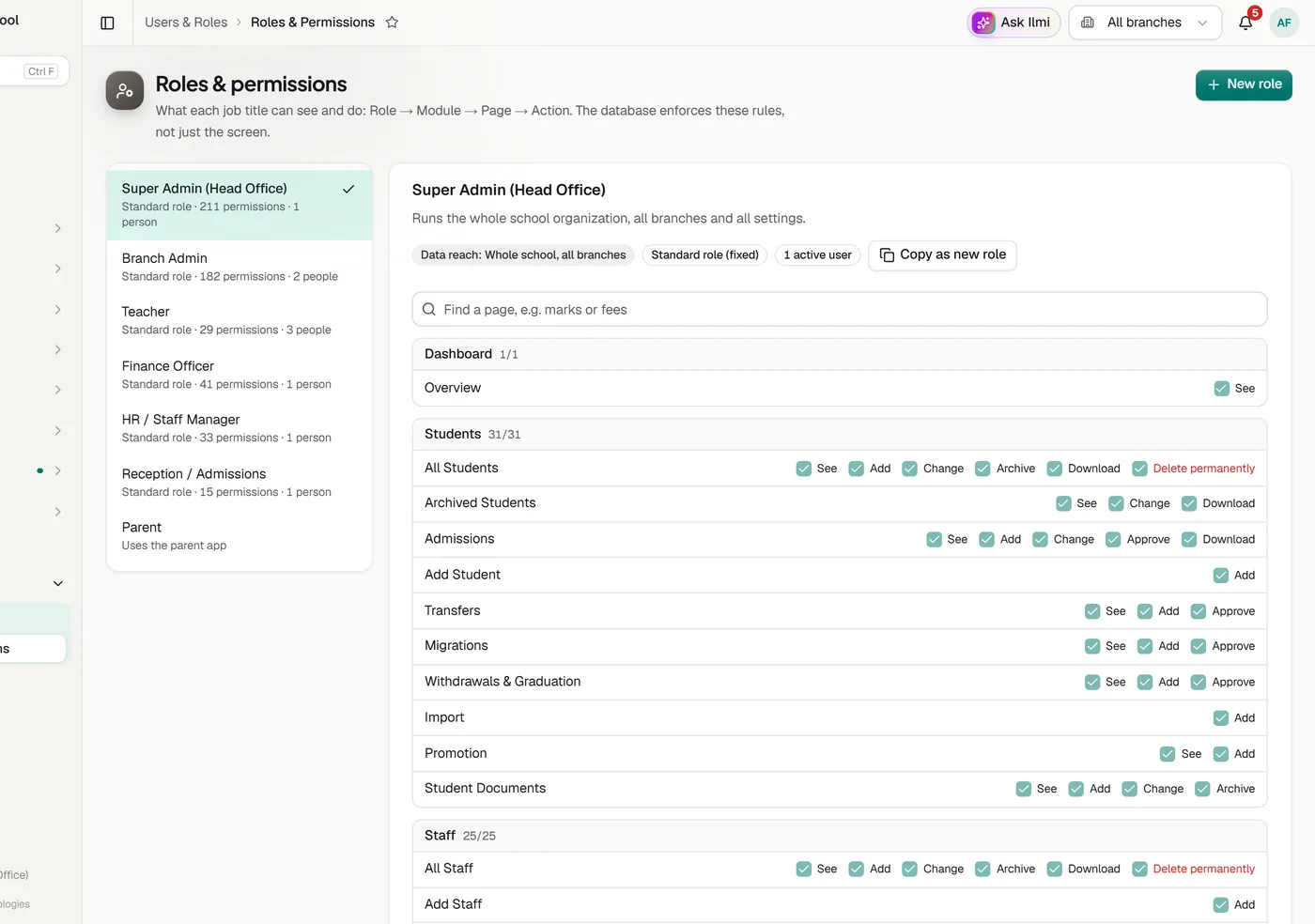The height and width of the screenshot is (924, 1315).
Task: Toggle Delete permanently for All Students
Action: 1139,469
